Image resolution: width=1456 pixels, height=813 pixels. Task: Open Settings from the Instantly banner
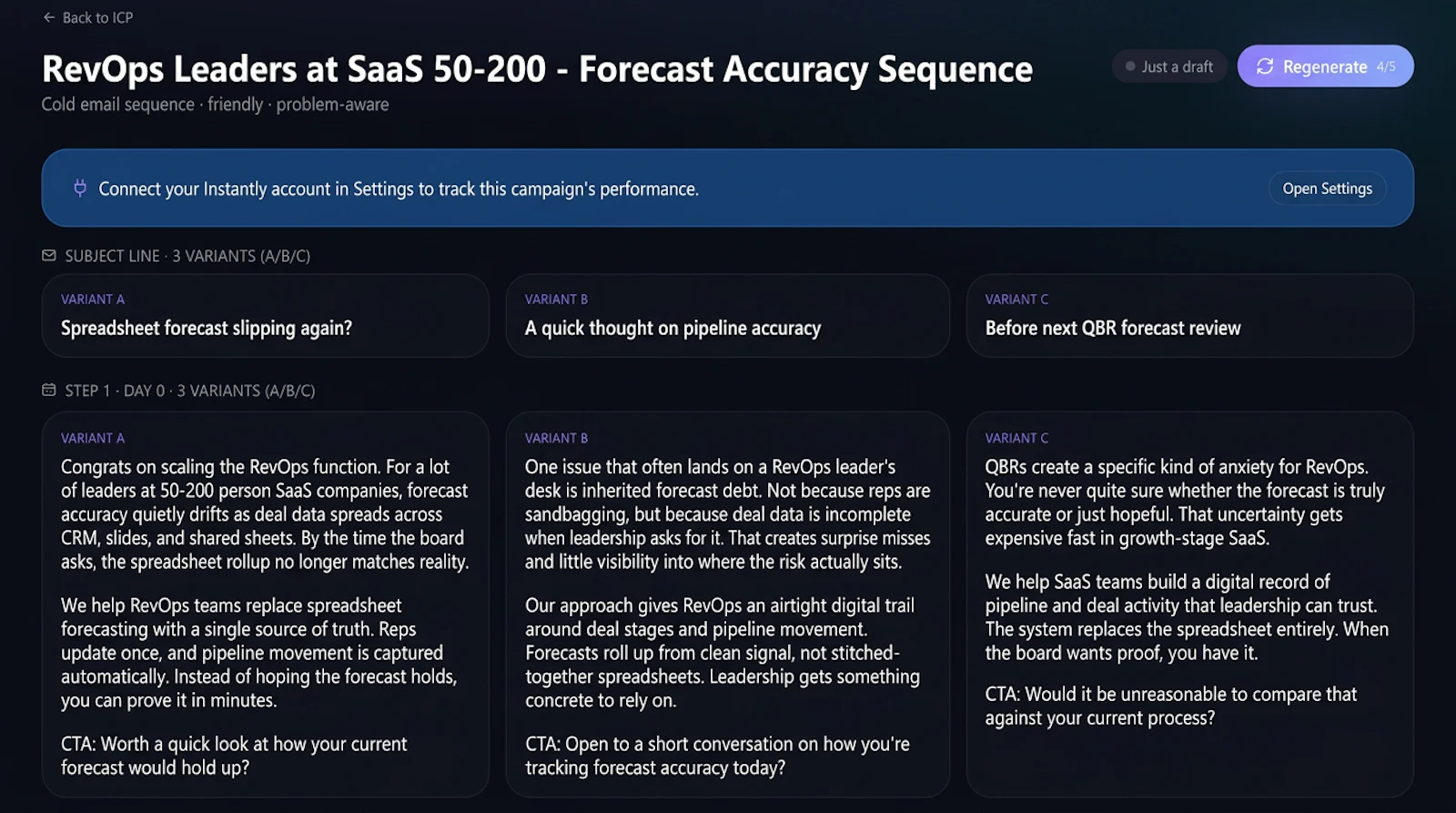tap(1327, 188)
